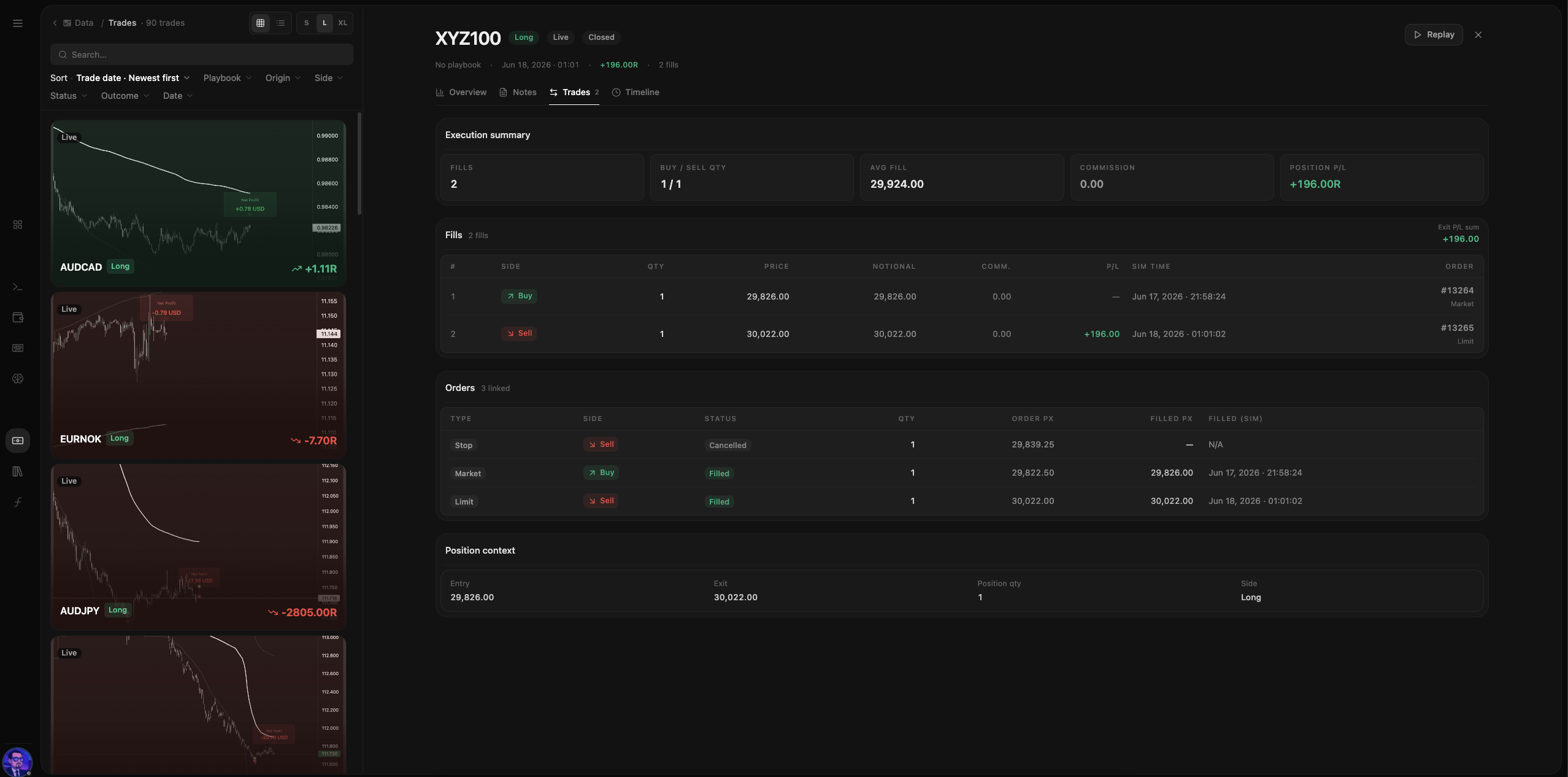Click the Buy tag in Market order row
The image size is (1568, 777).
[601, 473]
